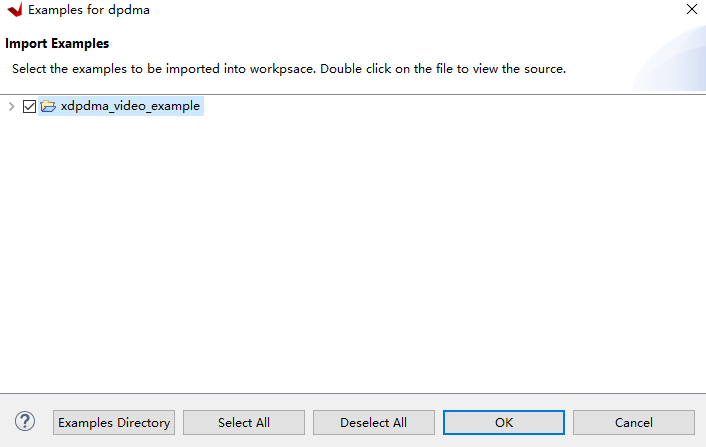Uncheck the xdpdma_video_example checkbox
Image resolution: width=706 pixels, height=447 pixels.
(x=29, y=106)
